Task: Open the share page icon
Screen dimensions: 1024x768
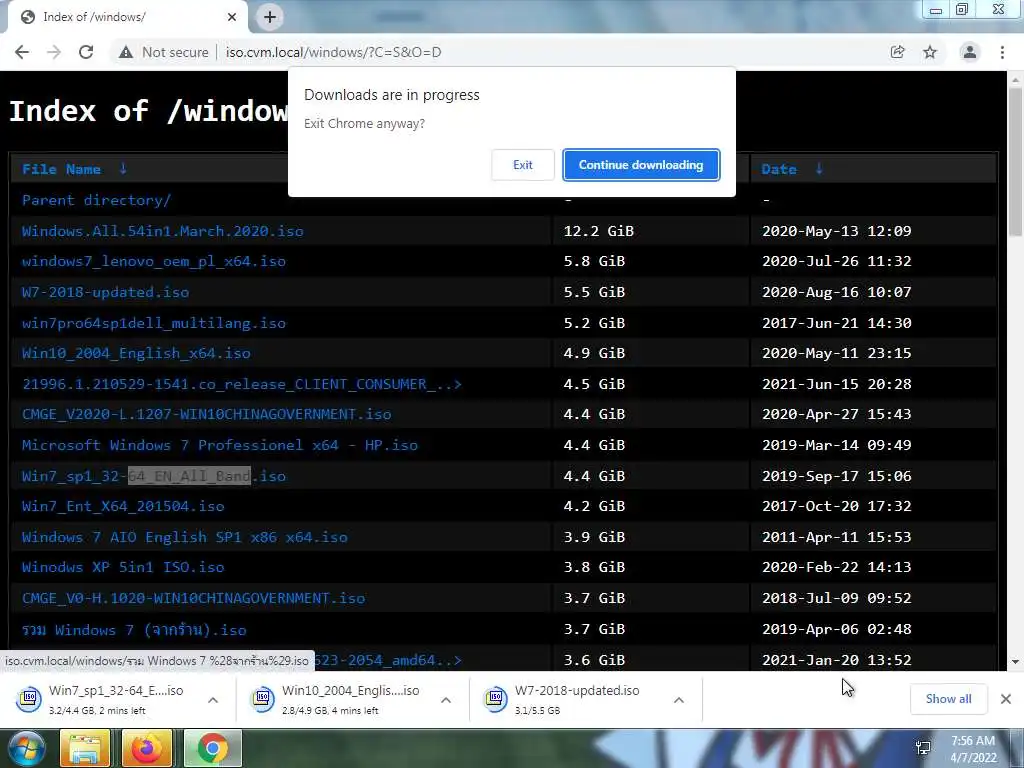Action: (x=898, y=52)
